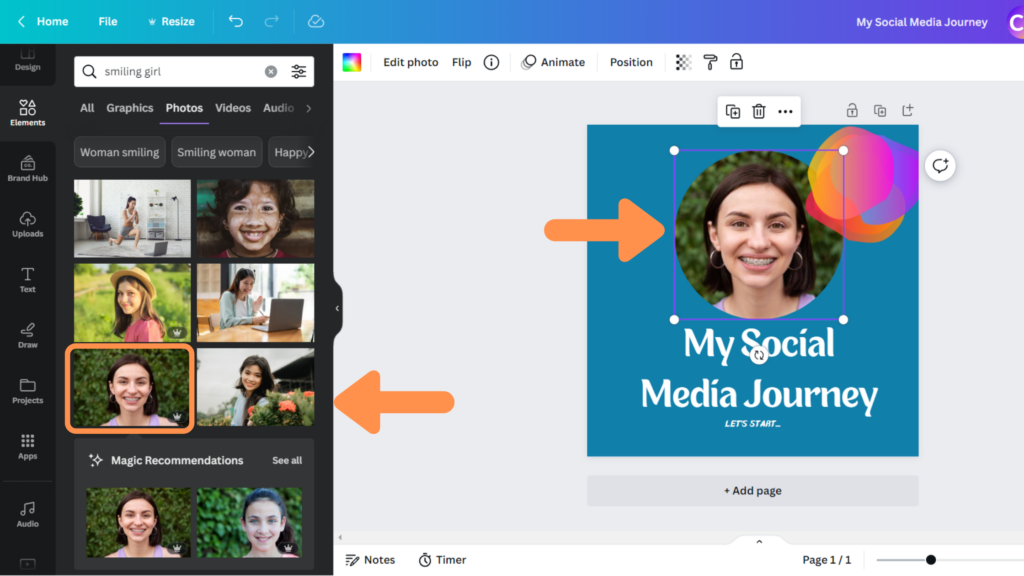Click the Flip button
The image size is (1024, 576).
pyautogui.click(x=461, y=62)
